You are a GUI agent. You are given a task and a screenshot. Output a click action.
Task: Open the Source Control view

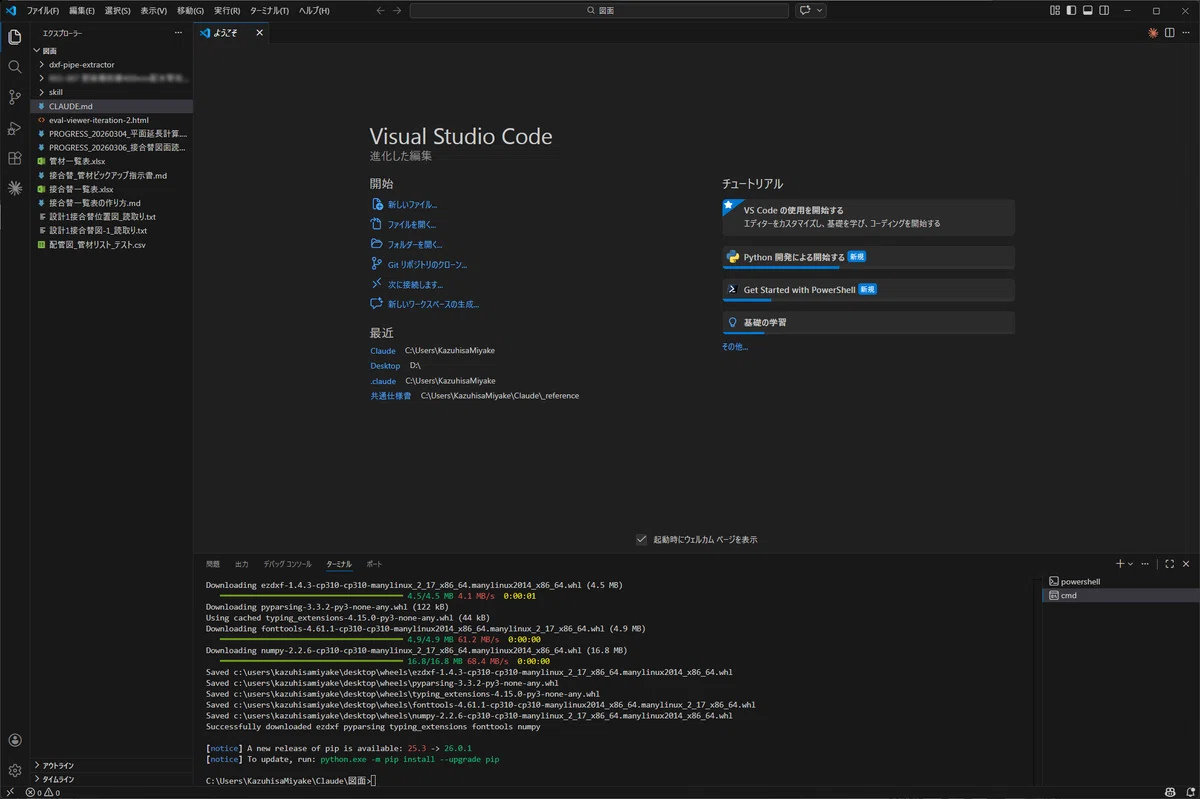(14, 97)
